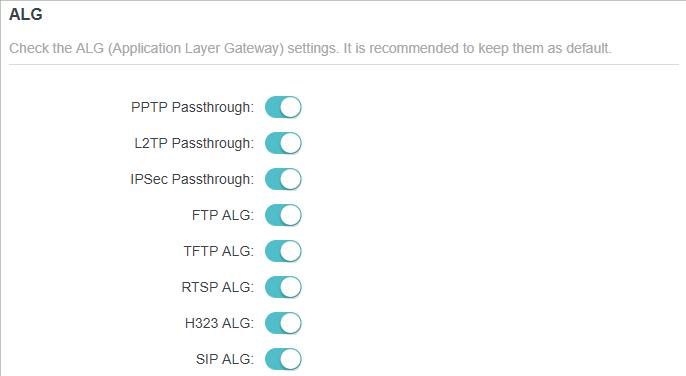686x376 pixels.
Task: Toggle IPSec Passthrough off
Action: click(x=283, y=179)
